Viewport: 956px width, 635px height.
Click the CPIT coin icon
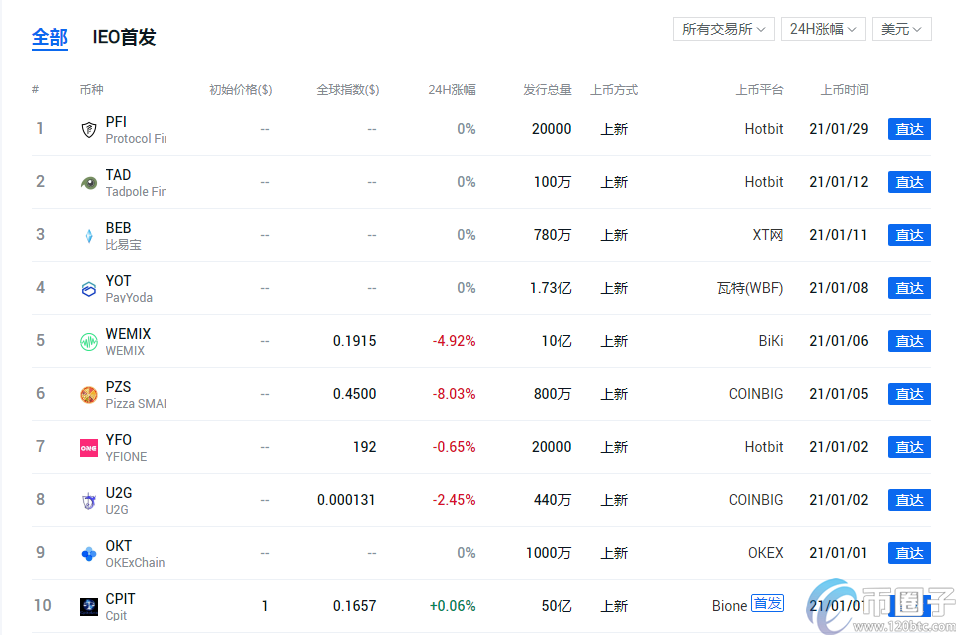[x=89, y=607]
